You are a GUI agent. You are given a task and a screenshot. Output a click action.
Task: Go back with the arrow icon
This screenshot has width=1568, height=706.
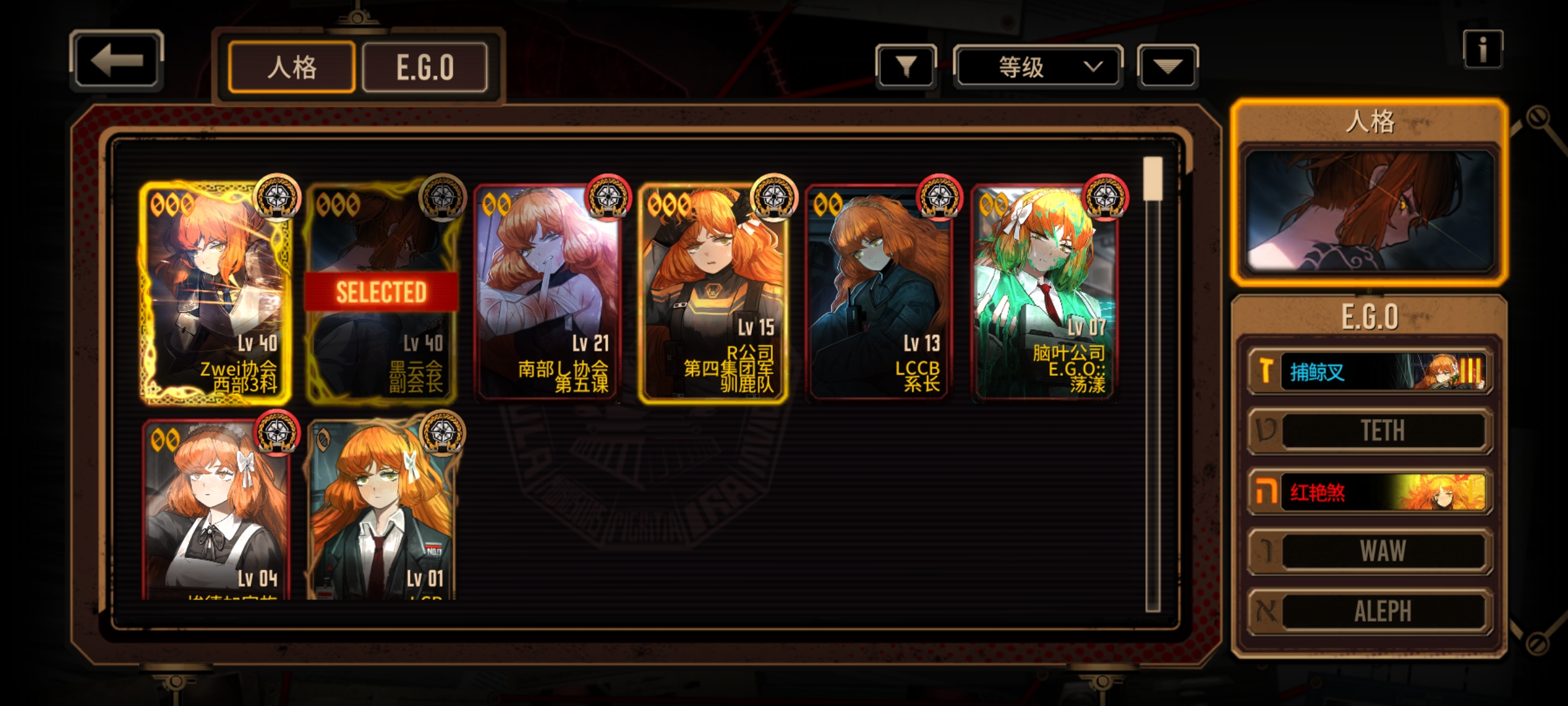click(116, 61)
